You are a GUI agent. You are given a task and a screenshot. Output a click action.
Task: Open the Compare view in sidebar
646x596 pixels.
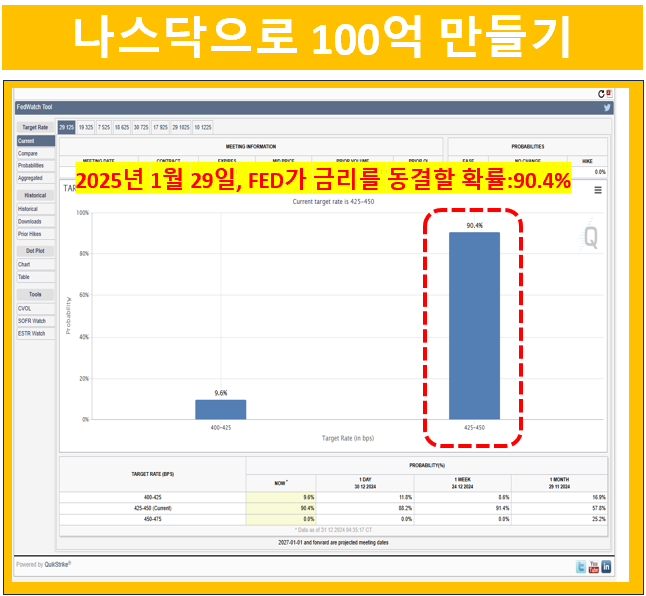(36, 153)
